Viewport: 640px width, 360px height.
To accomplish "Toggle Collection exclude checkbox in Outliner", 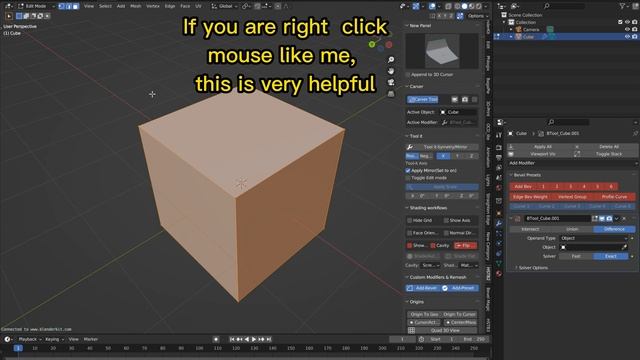I will coord(620,22).
